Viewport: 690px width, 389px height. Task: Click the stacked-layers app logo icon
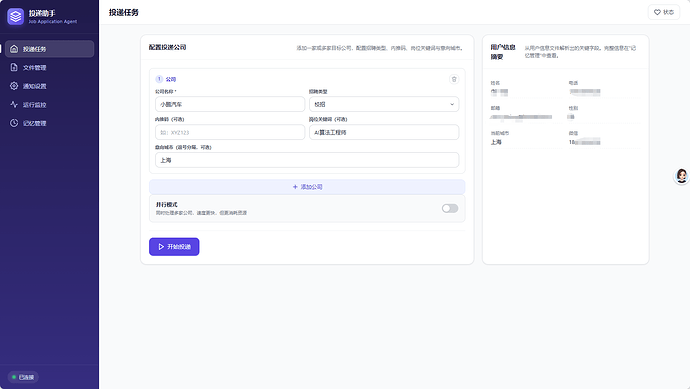(15, 17)
